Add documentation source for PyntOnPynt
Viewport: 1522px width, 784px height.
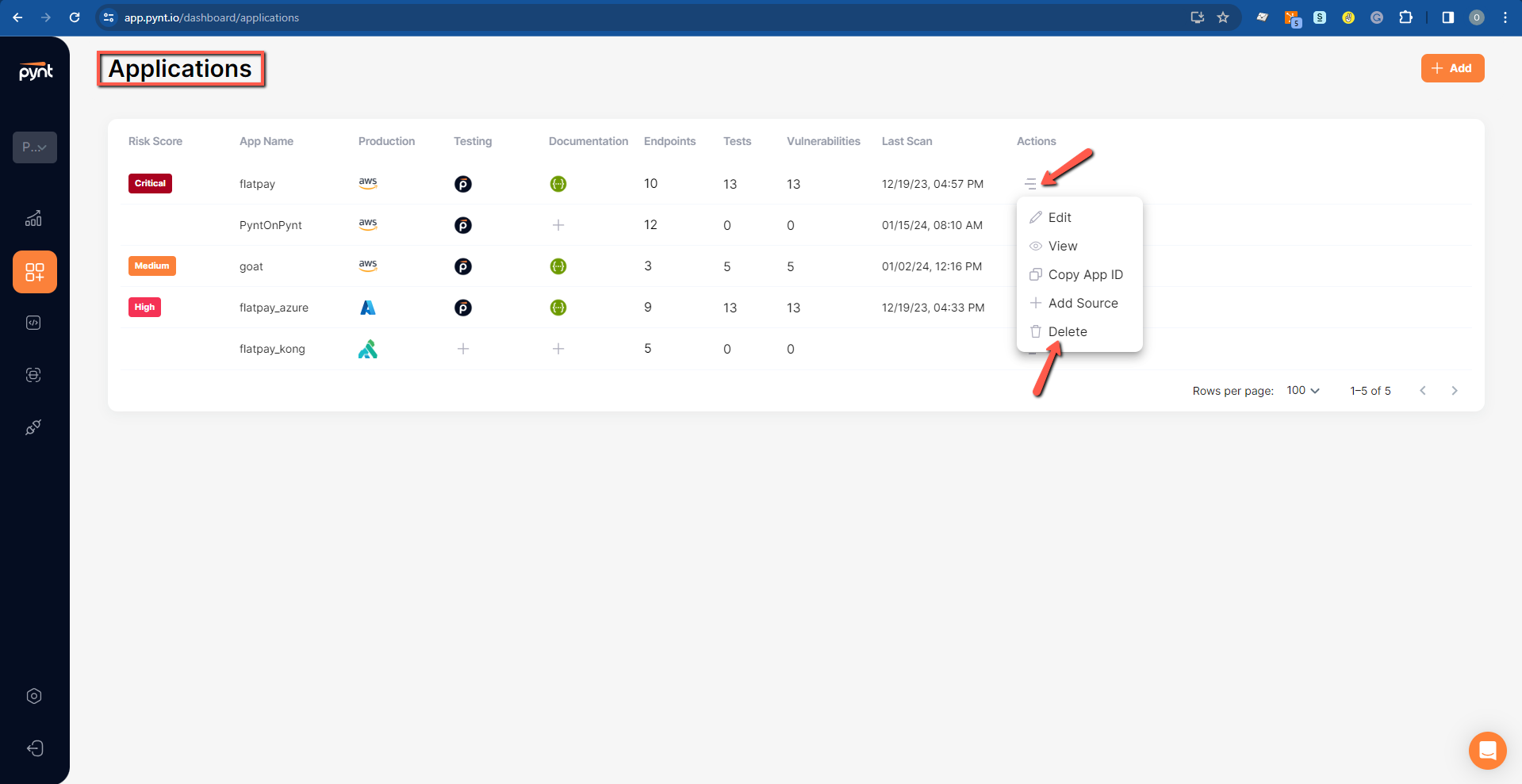click(x=558, y=225)
